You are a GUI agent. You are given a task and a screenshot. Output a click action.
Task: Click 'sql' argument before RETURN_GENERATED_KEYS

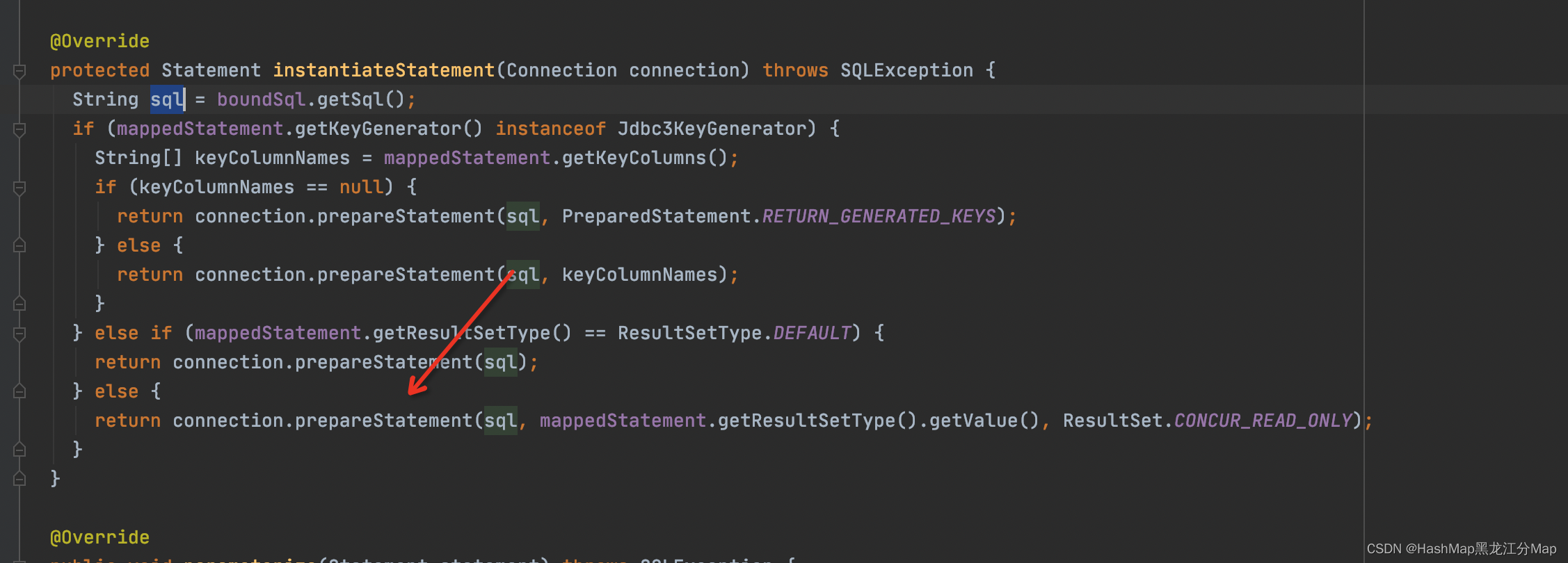[x=522, y=216]
